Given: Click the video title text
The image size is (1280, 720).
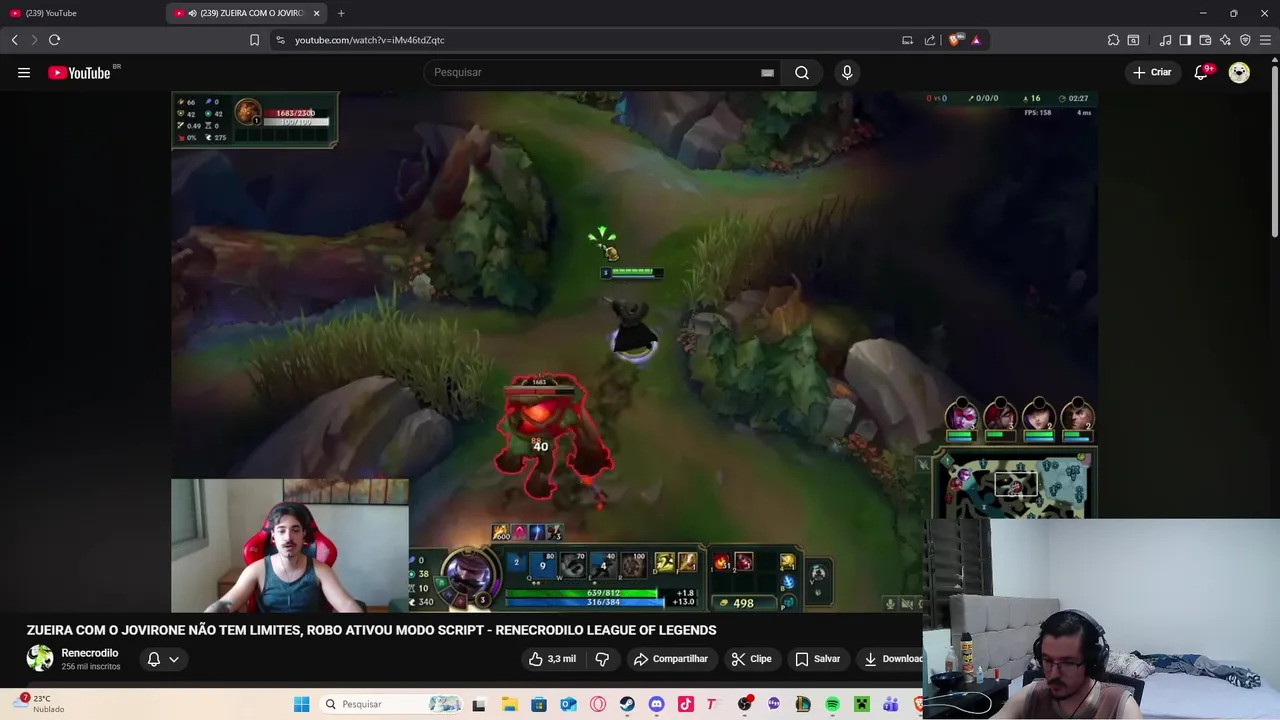Looking at the screenshot, I should click(x=371, y=630).
